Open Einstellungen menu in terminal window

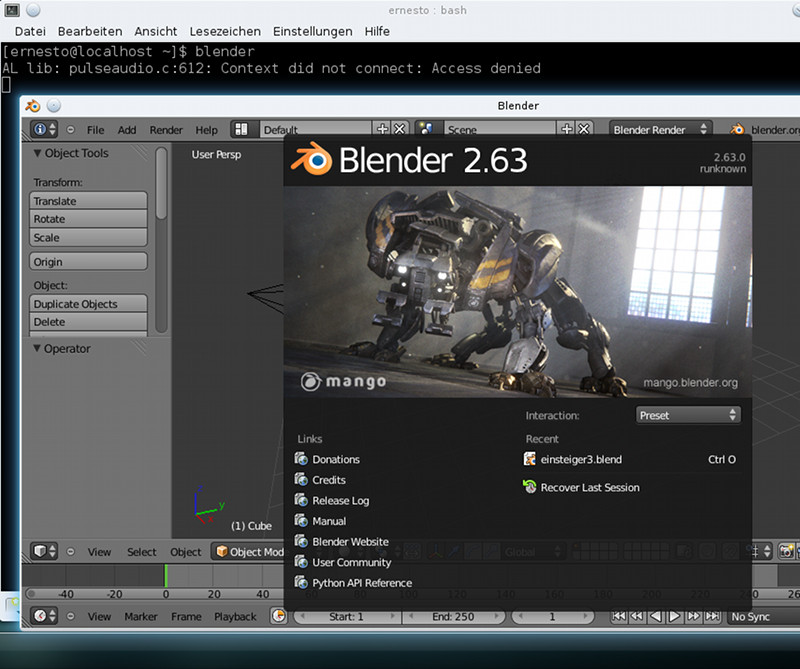(312, 31)
